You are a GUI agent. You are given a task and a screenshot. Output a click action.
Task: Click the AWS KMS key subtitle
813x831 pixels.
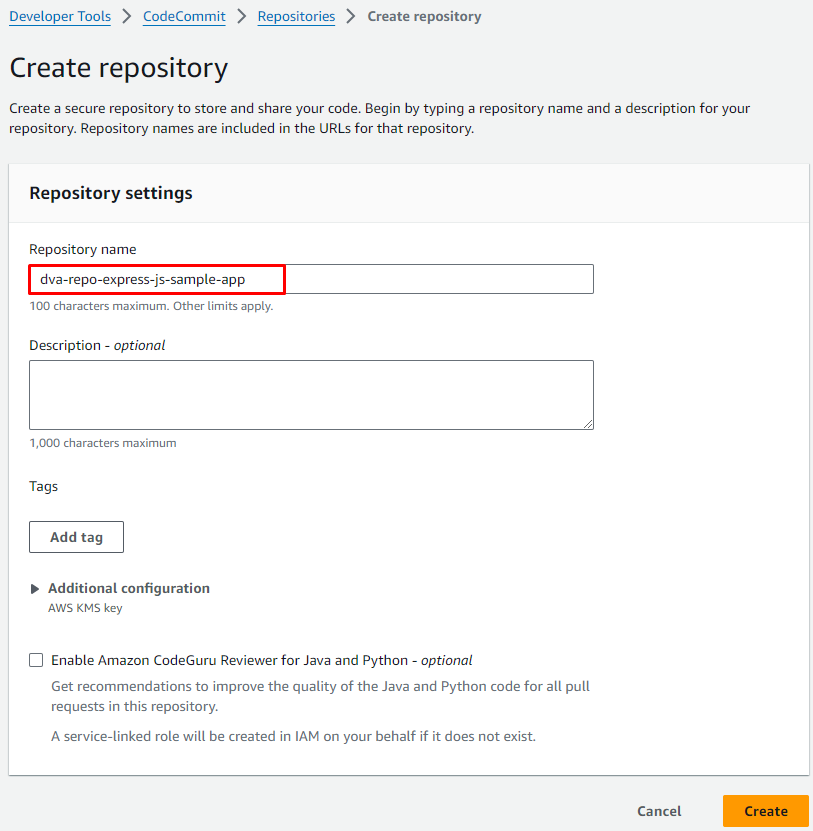pyautogui.click(x=85, y=607)
